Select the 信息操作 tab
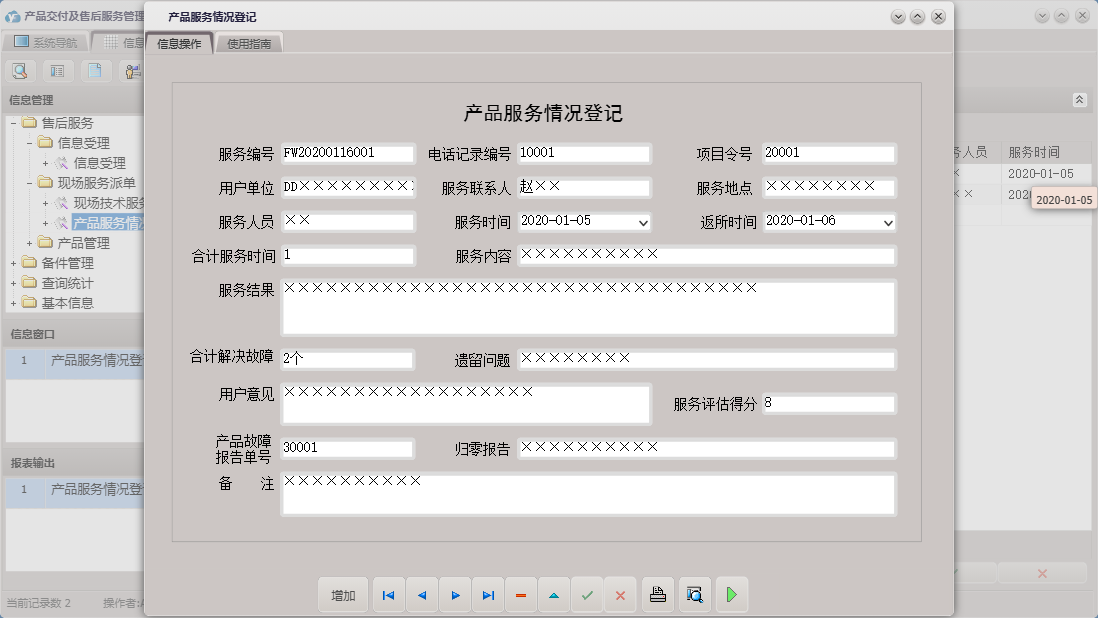The height and width of the screenshot is (618, 1098). tap(179, 44)
